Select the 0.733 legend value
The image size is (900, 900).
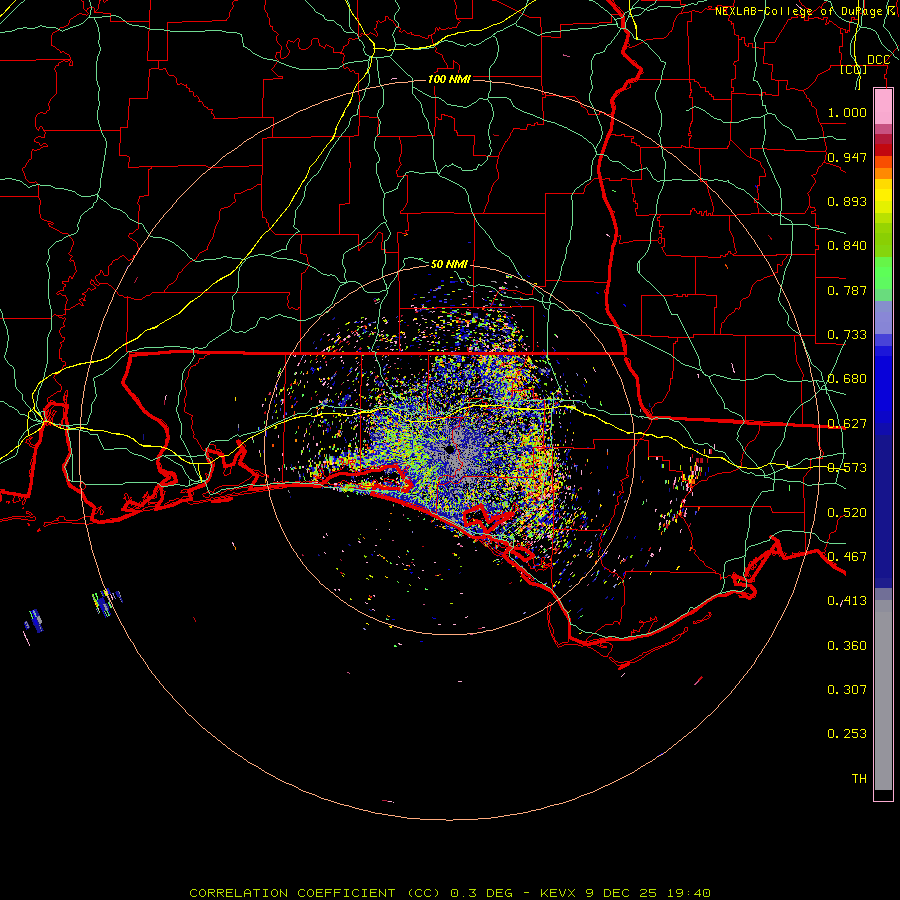point(847,335)
